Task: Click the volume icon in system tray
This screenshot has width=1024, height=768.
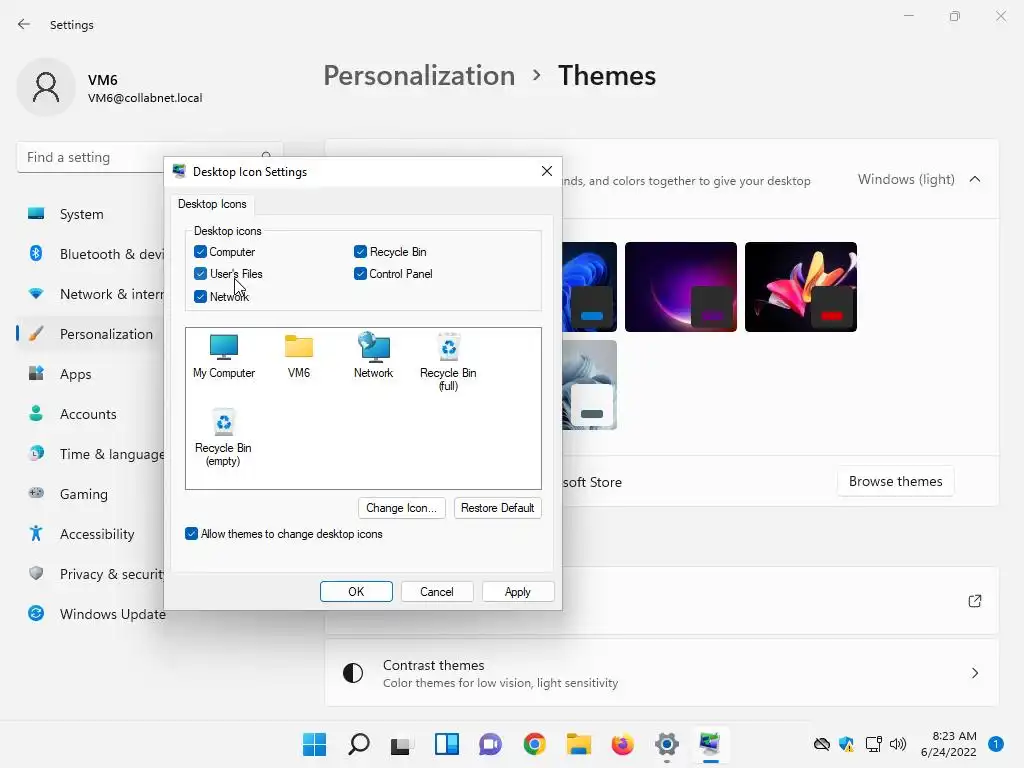Action: click(x=899, y=744)
